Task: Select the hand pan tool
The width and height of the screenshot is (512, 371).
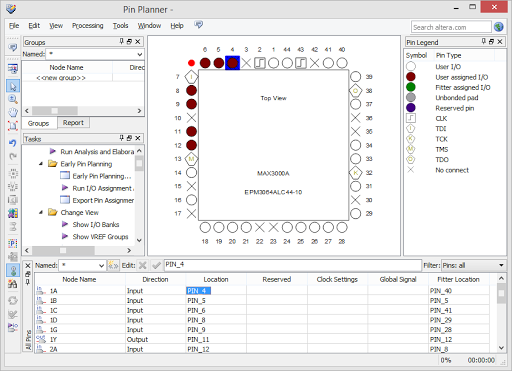Action: coord(13,112)
